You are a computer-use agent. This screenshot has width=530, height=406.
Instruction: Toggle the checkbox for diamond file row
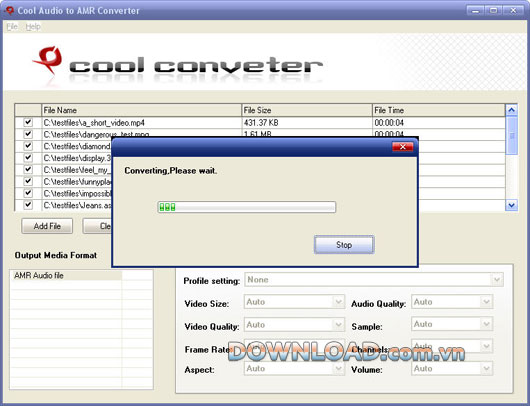(28, 146)
